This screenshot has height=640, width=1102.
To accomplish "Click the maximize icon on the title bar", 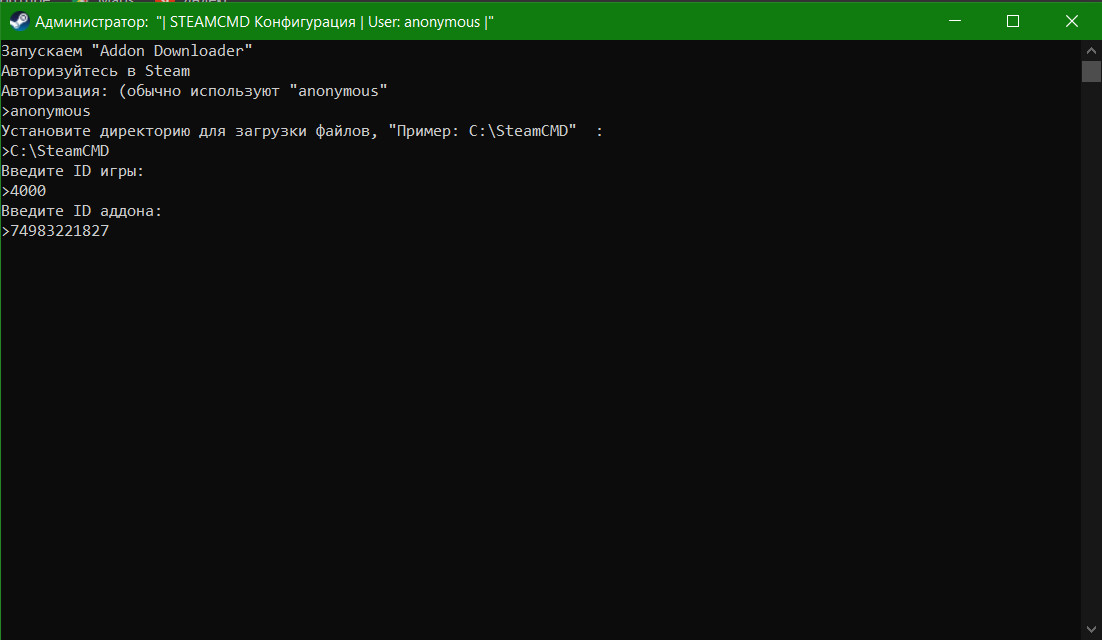I will click(x=1013, y=20).
